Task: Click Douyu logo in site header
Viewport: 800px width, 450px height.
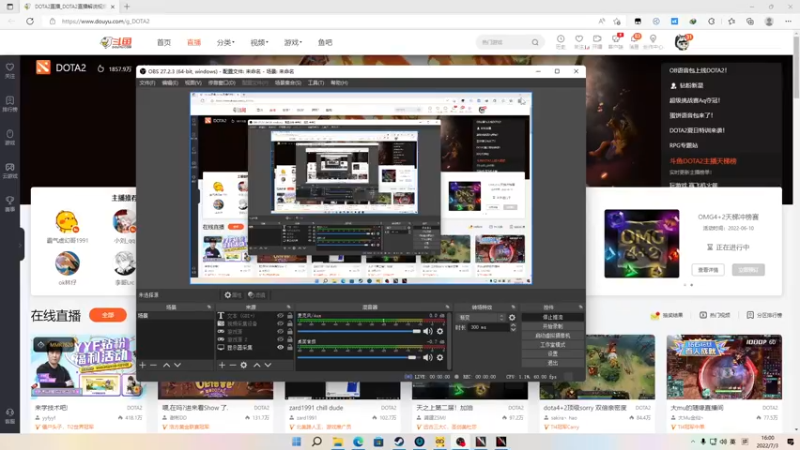Action: (x=116, y=42)
